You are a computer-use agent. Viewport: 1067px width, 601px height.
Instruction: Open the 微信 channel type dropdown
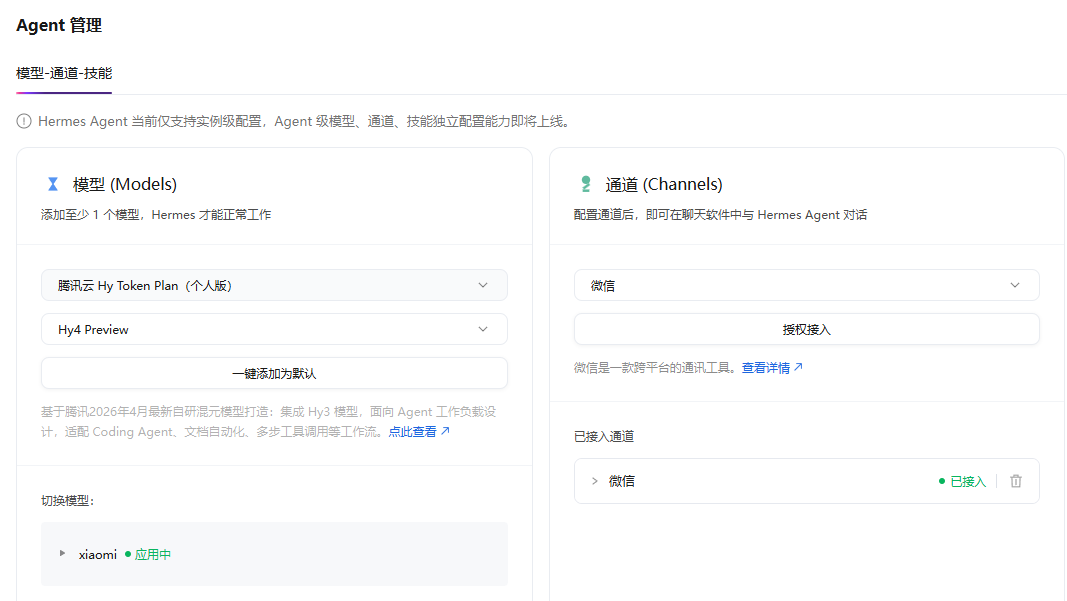806,285
